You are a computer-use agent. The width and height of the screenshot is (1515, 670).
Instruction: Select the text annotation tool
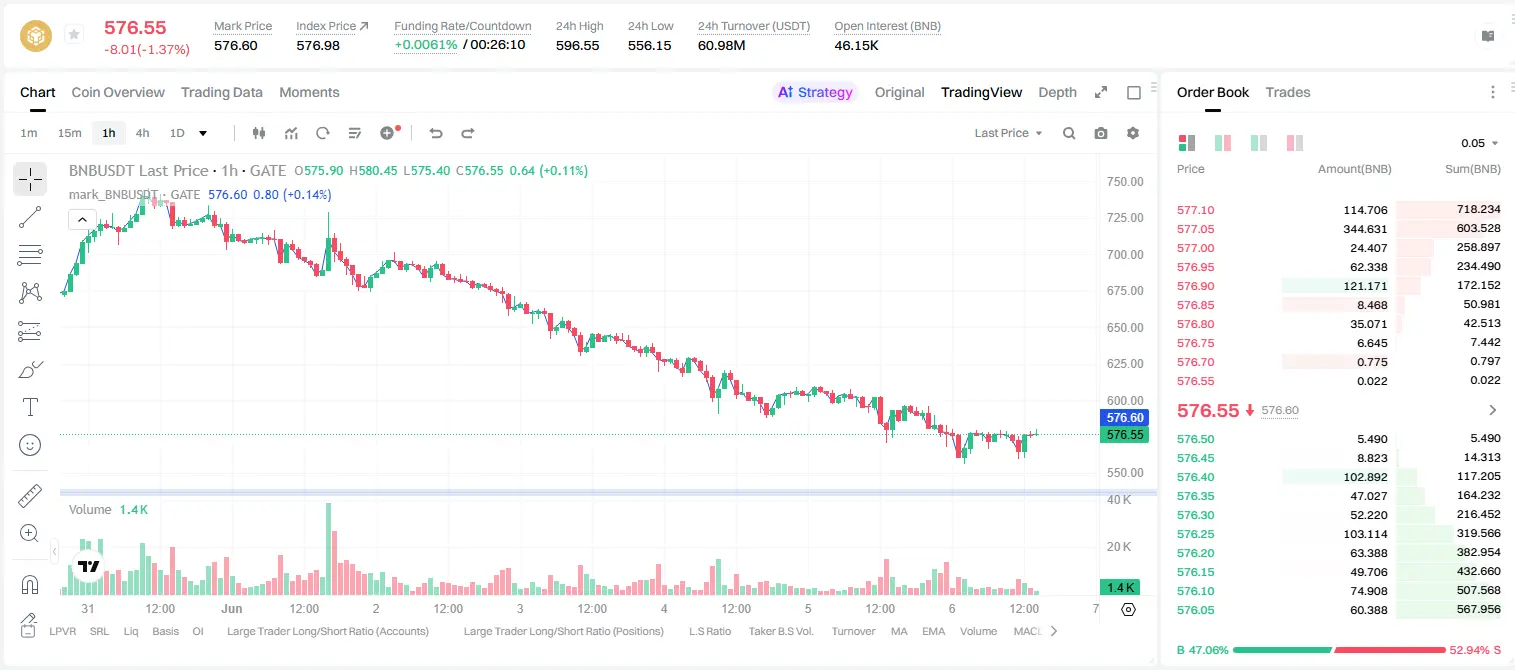30,407
